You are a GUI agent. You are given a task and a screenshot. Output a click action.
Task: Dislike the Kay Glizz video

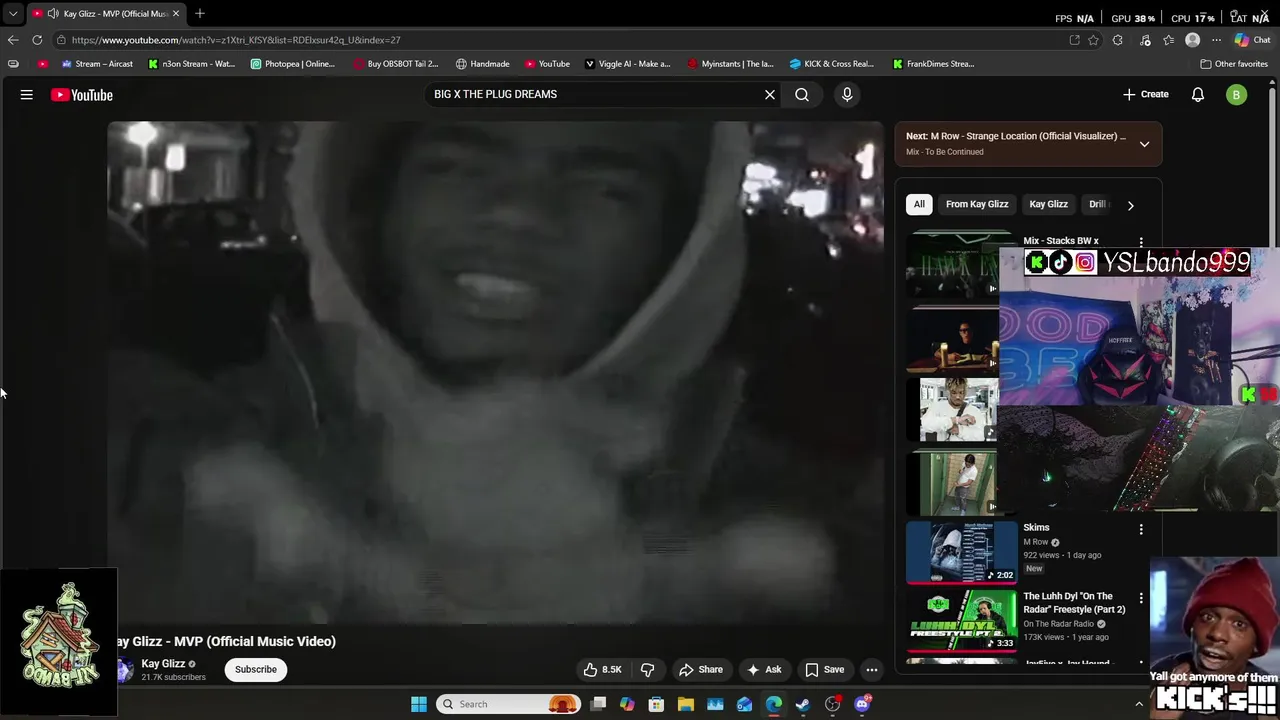click(647, 670)
